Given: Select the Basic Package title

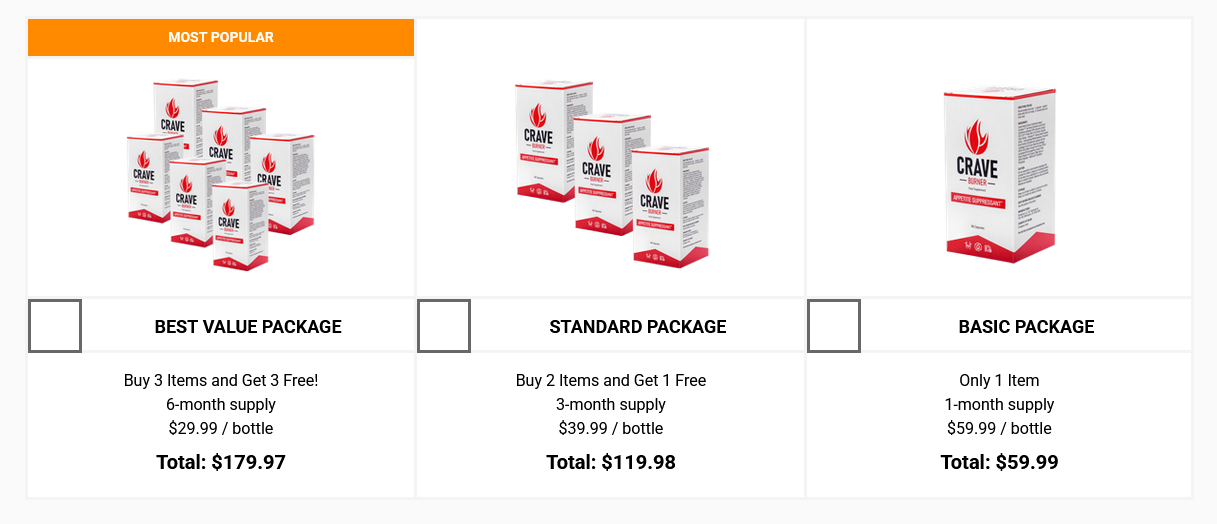Looking at the screenshot, I should click(1026, 327).
